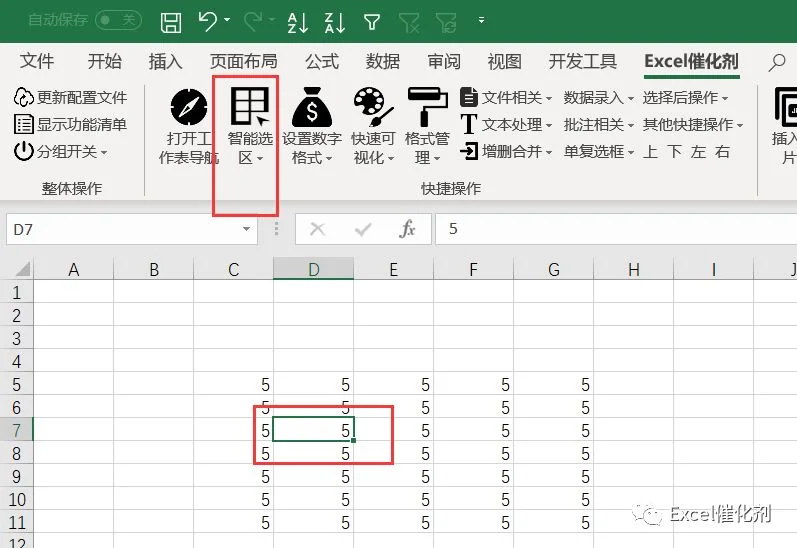
Task: Toggle the AutoSave switch
Action: [118, 20]
